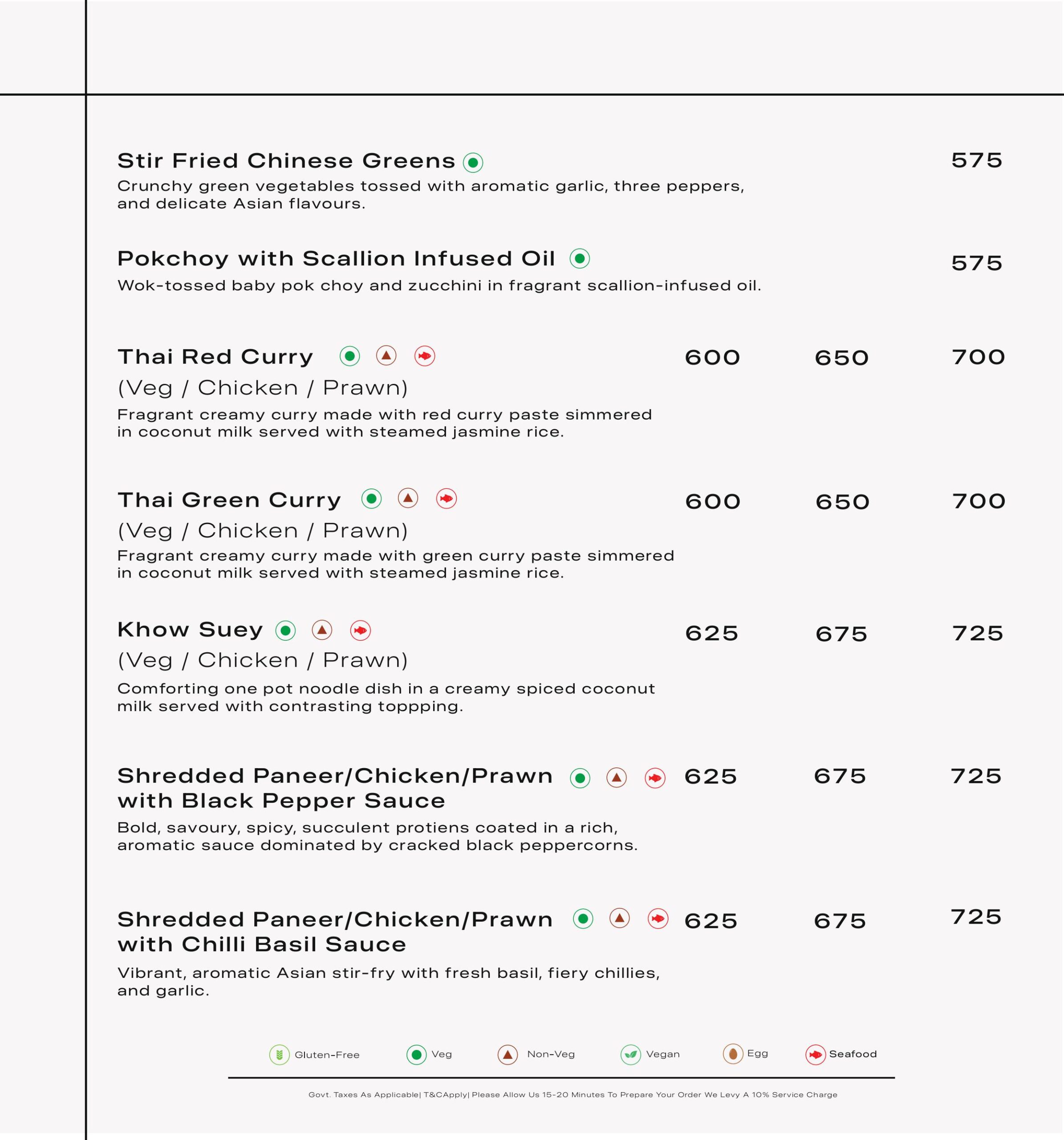The image size is (1064, 1140).
Task: Click the Gluten-Free legend icon
Action: coord(279,1054)
